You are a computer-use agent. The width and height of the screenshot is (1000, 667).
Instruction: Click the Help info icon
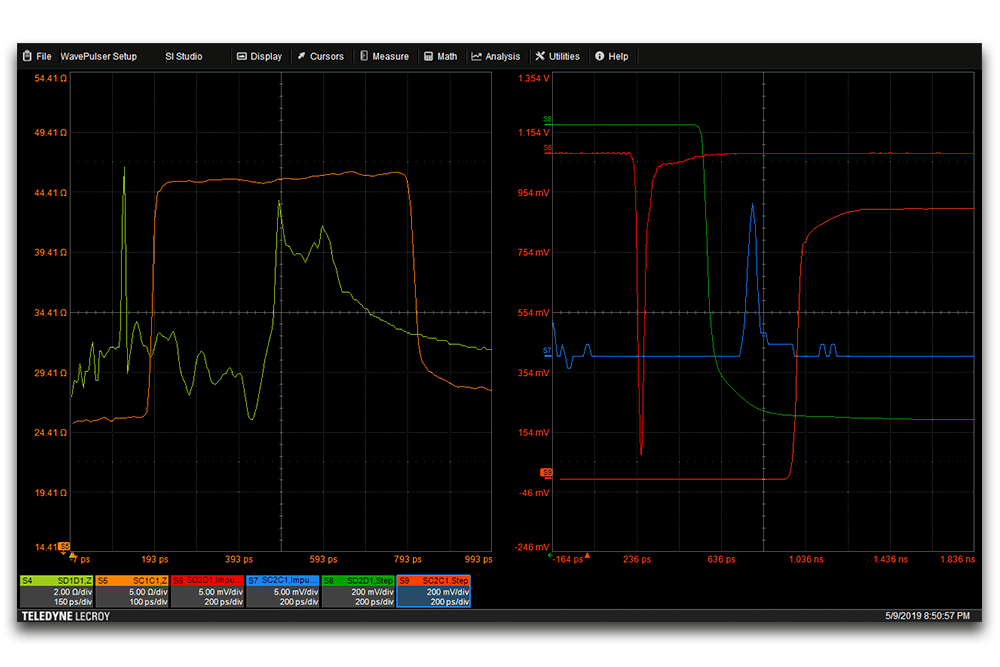pos(600,57)
